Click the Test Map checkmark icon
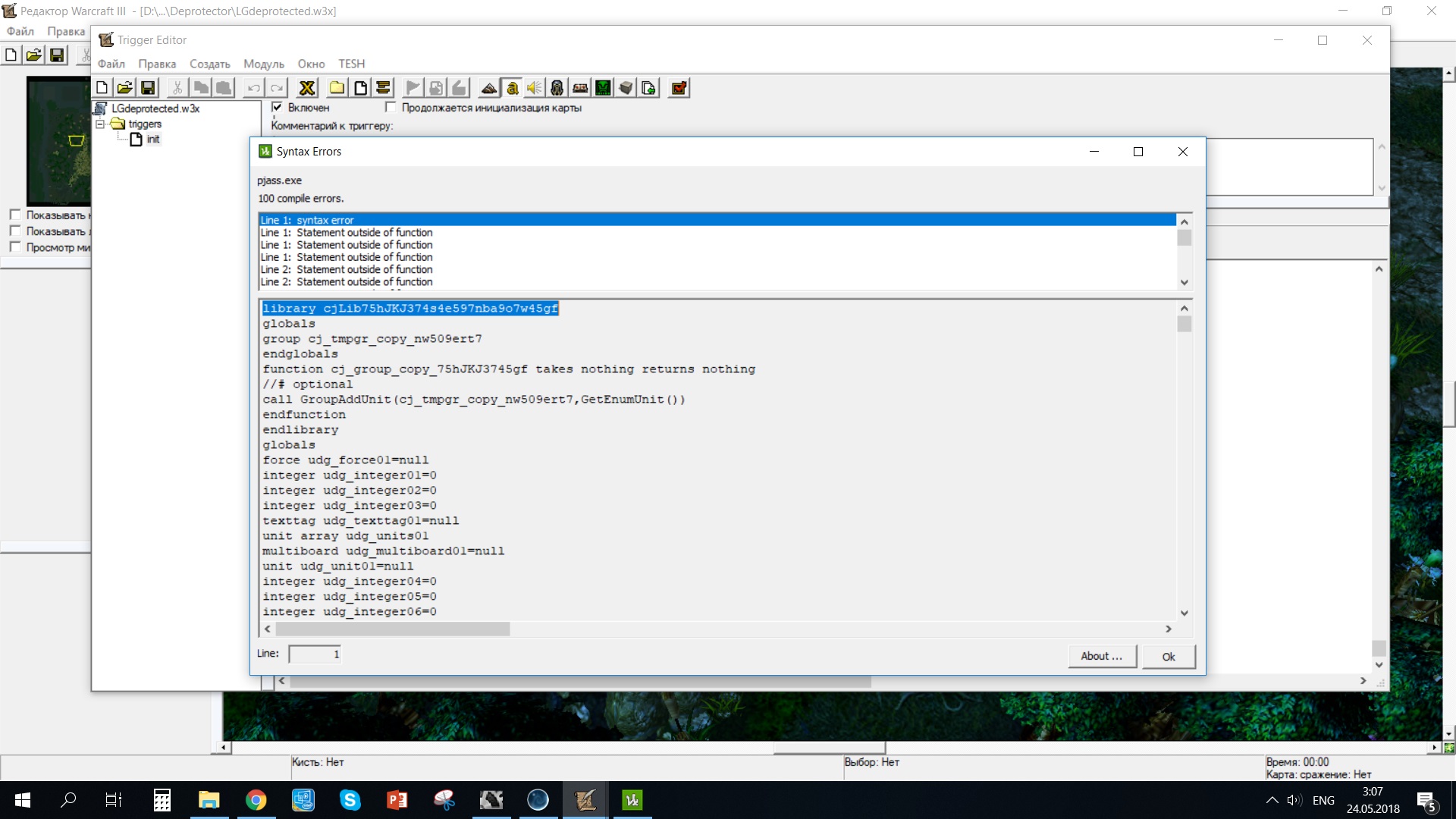This screenshot has width=1456, height=819. [x=679, y=88]
